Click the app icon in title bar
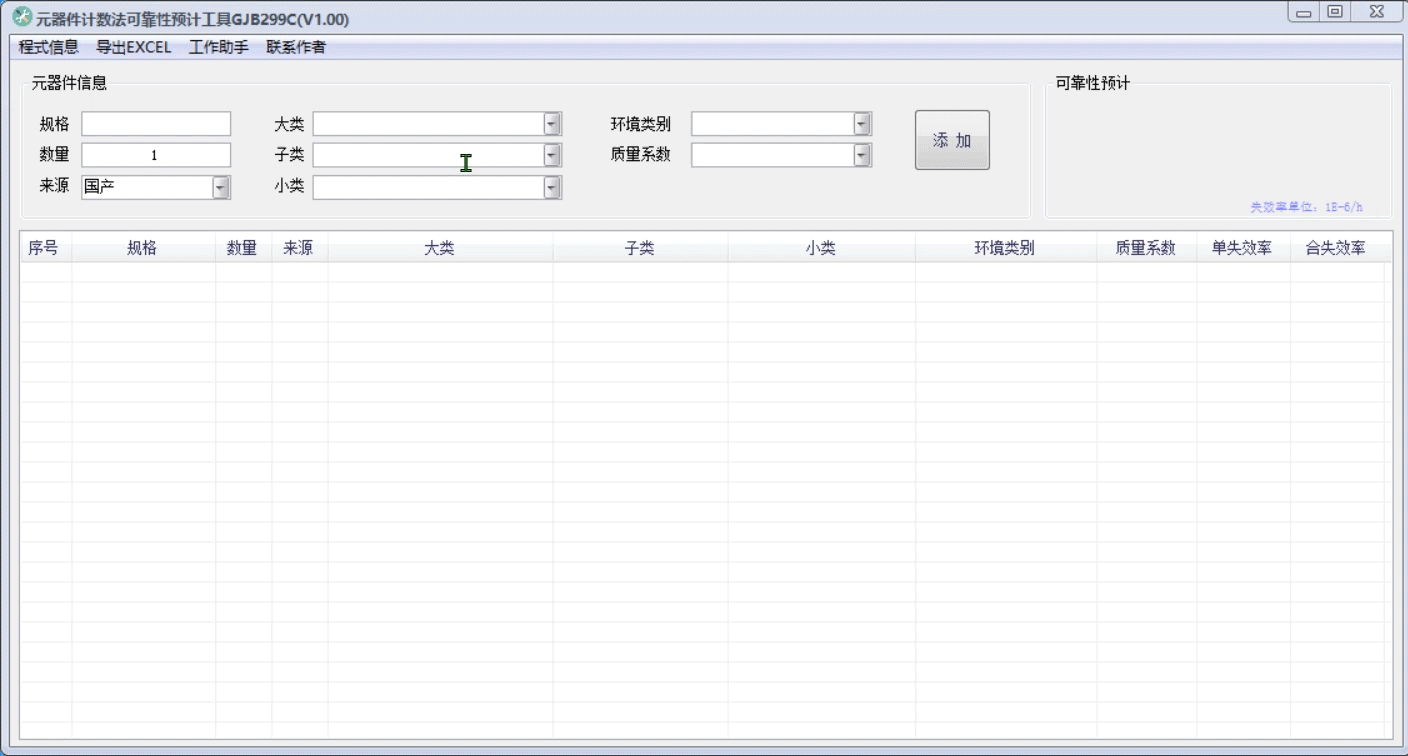 [x=22, y=17]
